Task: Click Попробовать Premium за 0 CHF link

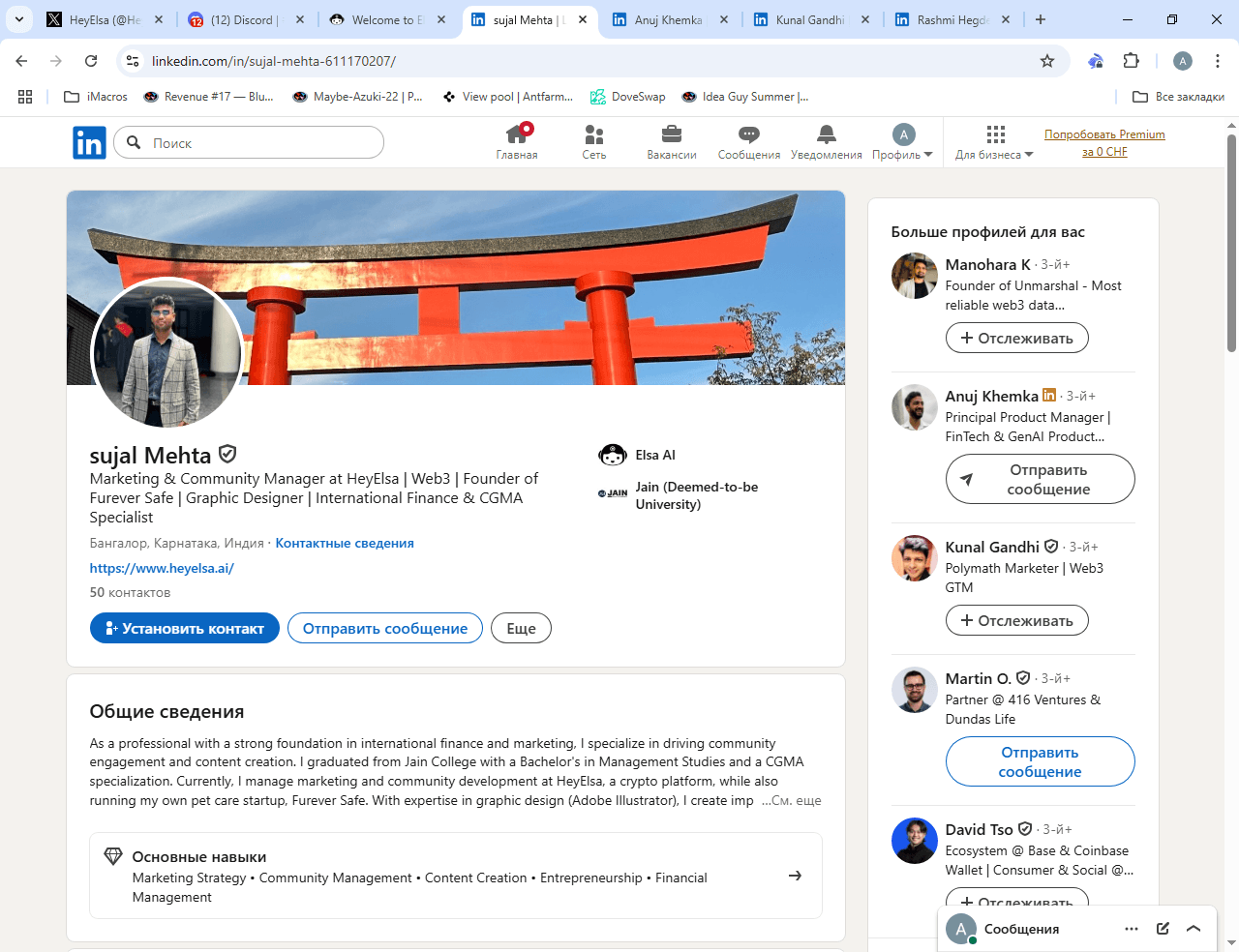Action: coord(1104,143)
